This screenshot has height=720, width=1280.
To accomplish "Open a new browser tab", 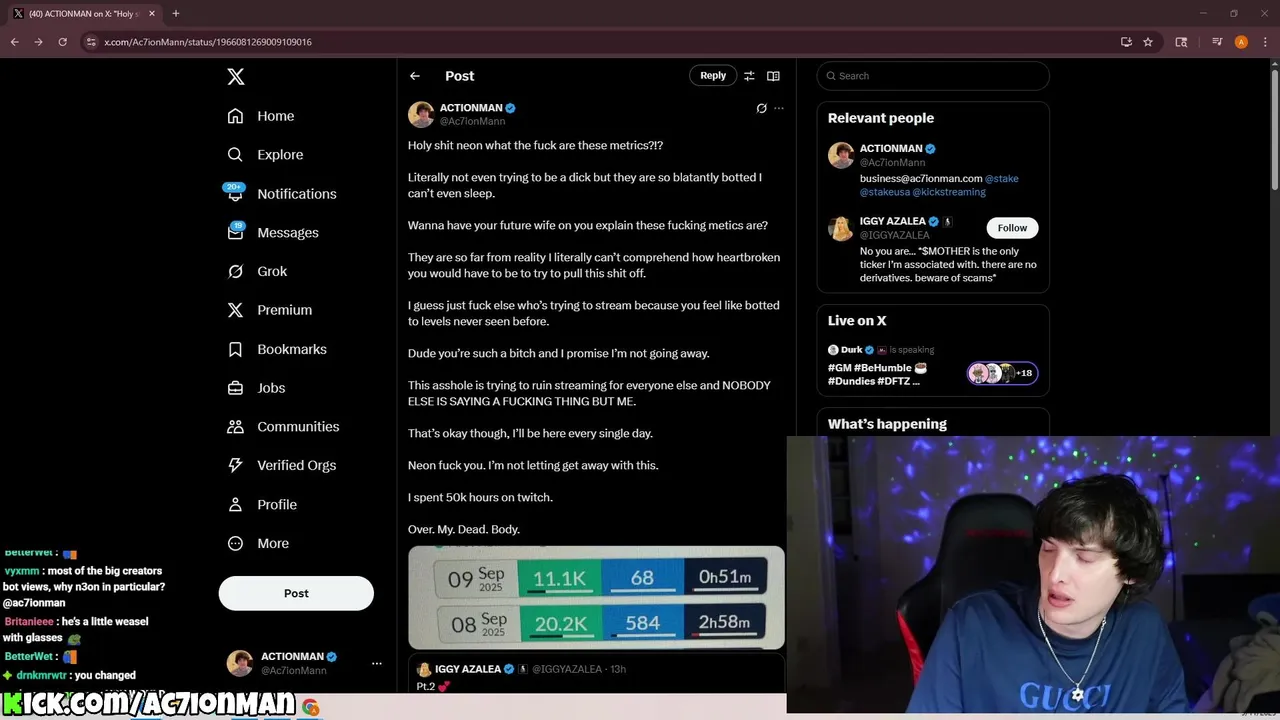I will pos(175,13).
